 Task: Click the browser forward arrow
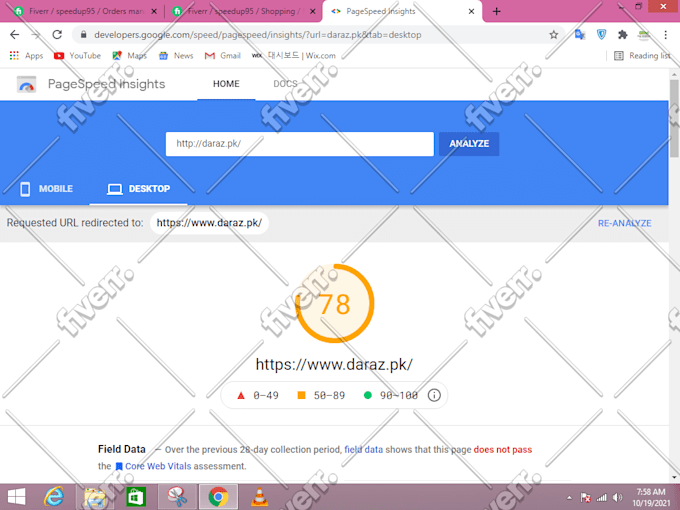click(36, 35)
